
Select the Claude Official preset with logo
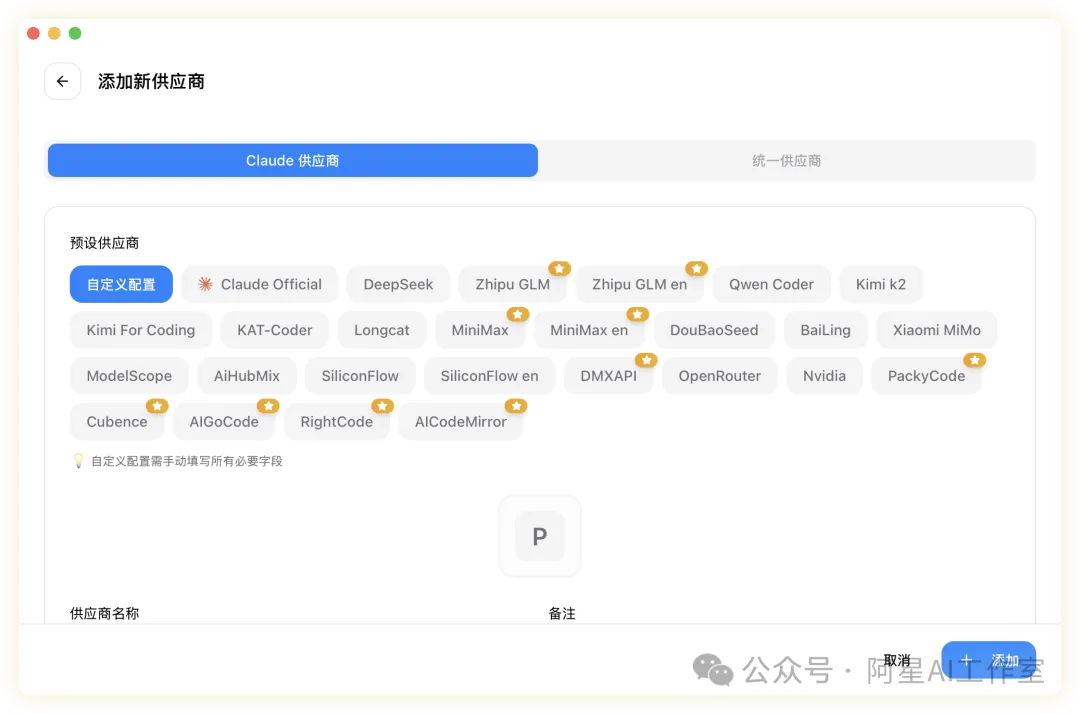260,284
